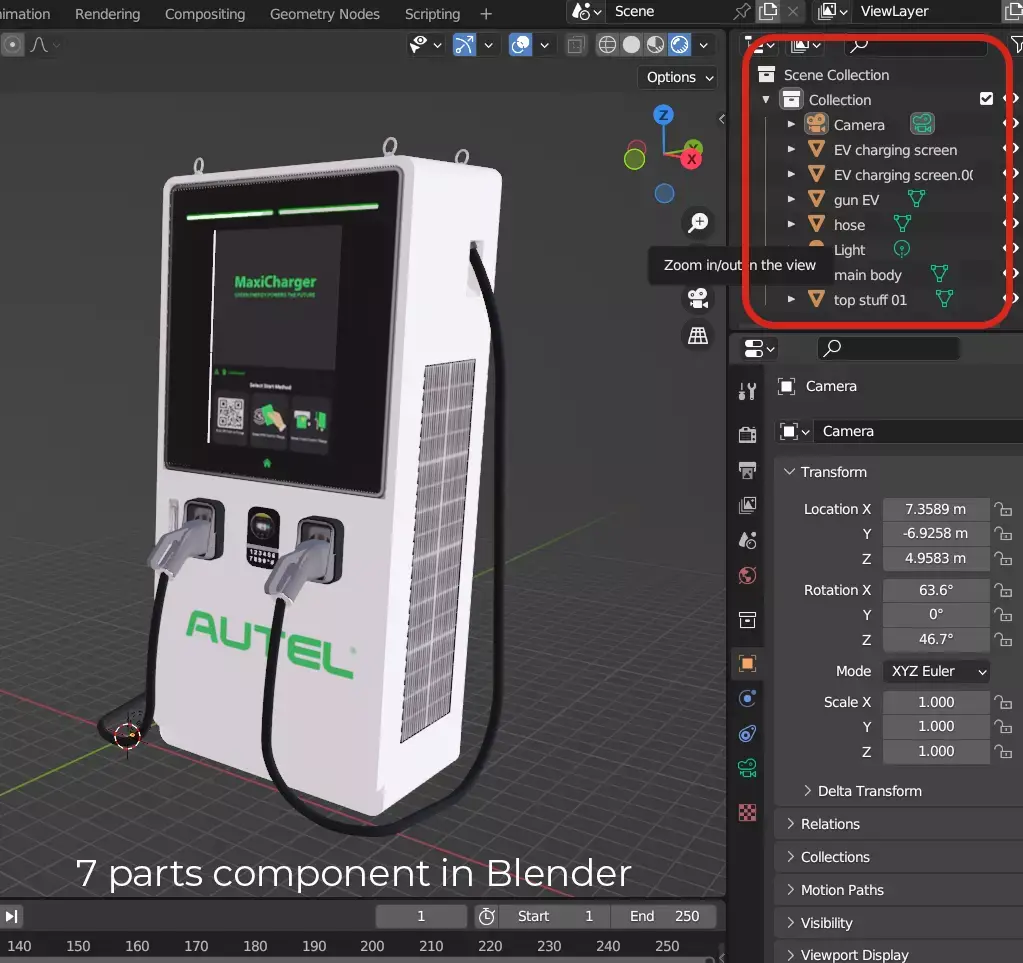The image size is (1023, 963).
Task: Switch to solid viewport shading
Action: point(631,45)
